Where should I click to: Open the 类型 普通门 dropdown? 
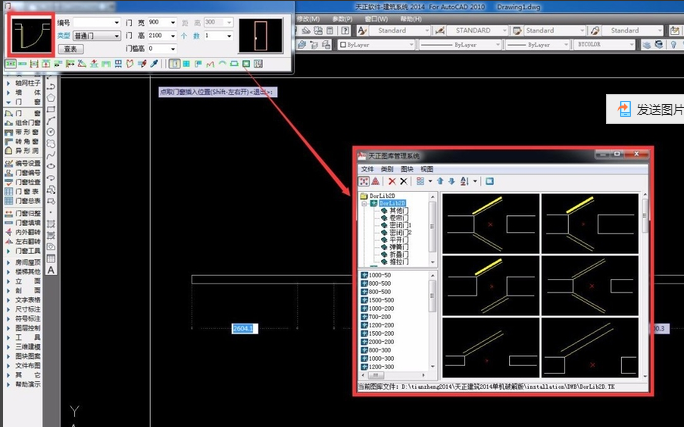(x=116, y=36)
